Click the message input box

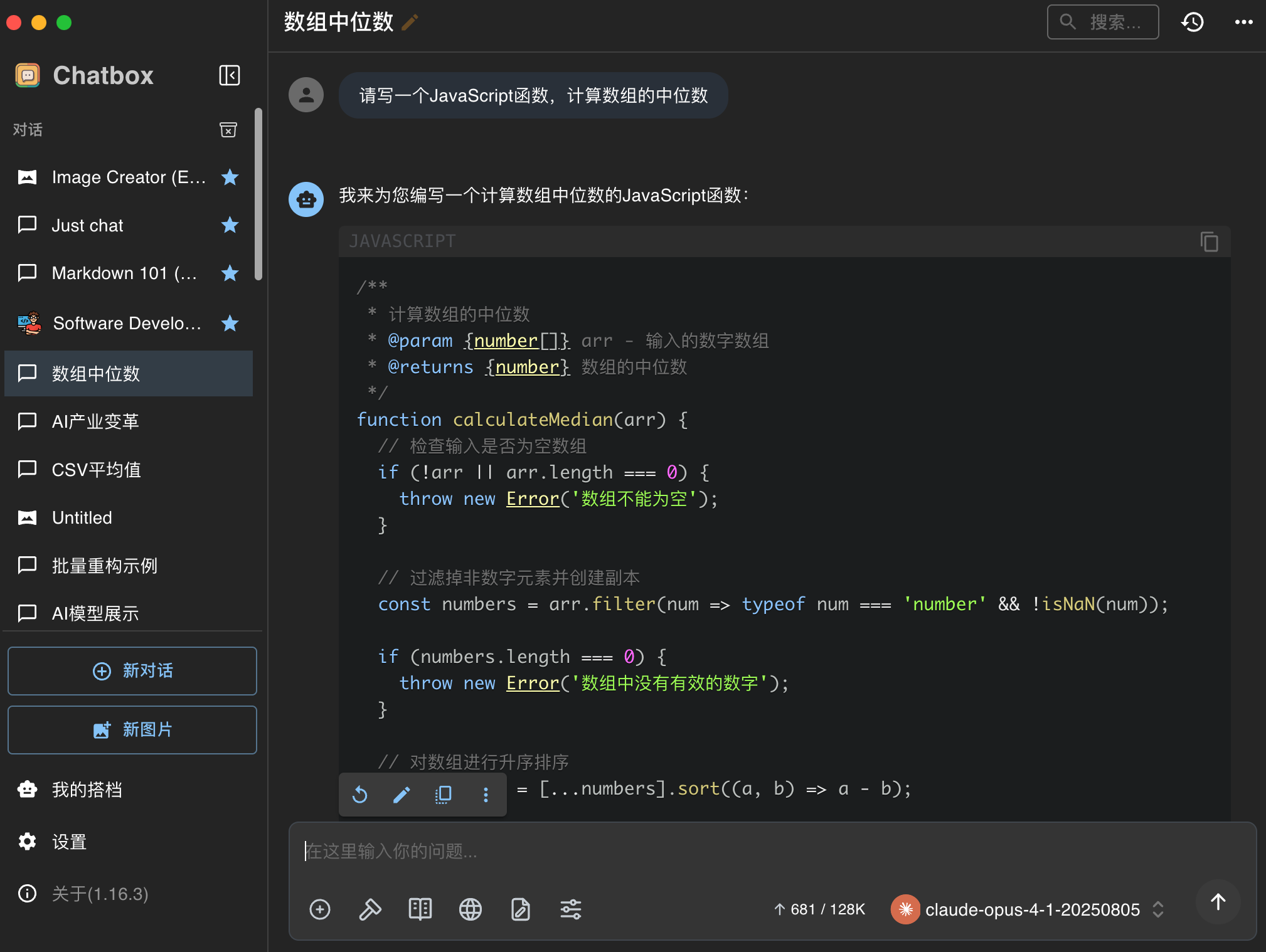[x=772, y=851]
